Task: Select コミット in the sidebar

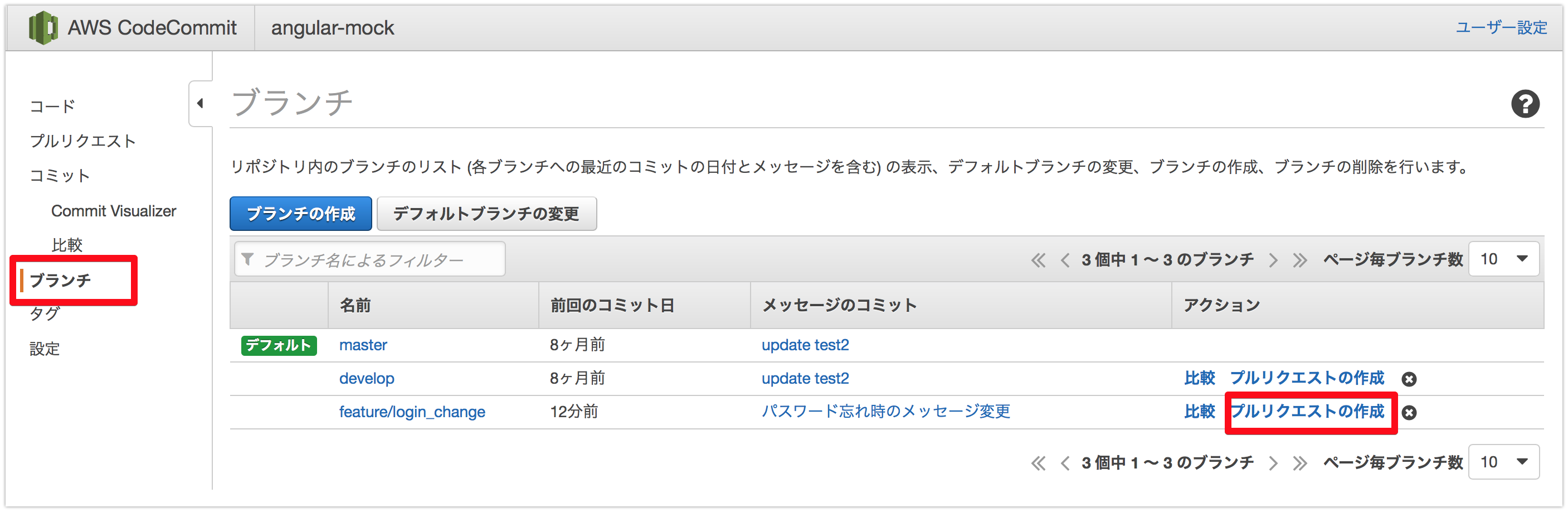Action: point(59,175)
